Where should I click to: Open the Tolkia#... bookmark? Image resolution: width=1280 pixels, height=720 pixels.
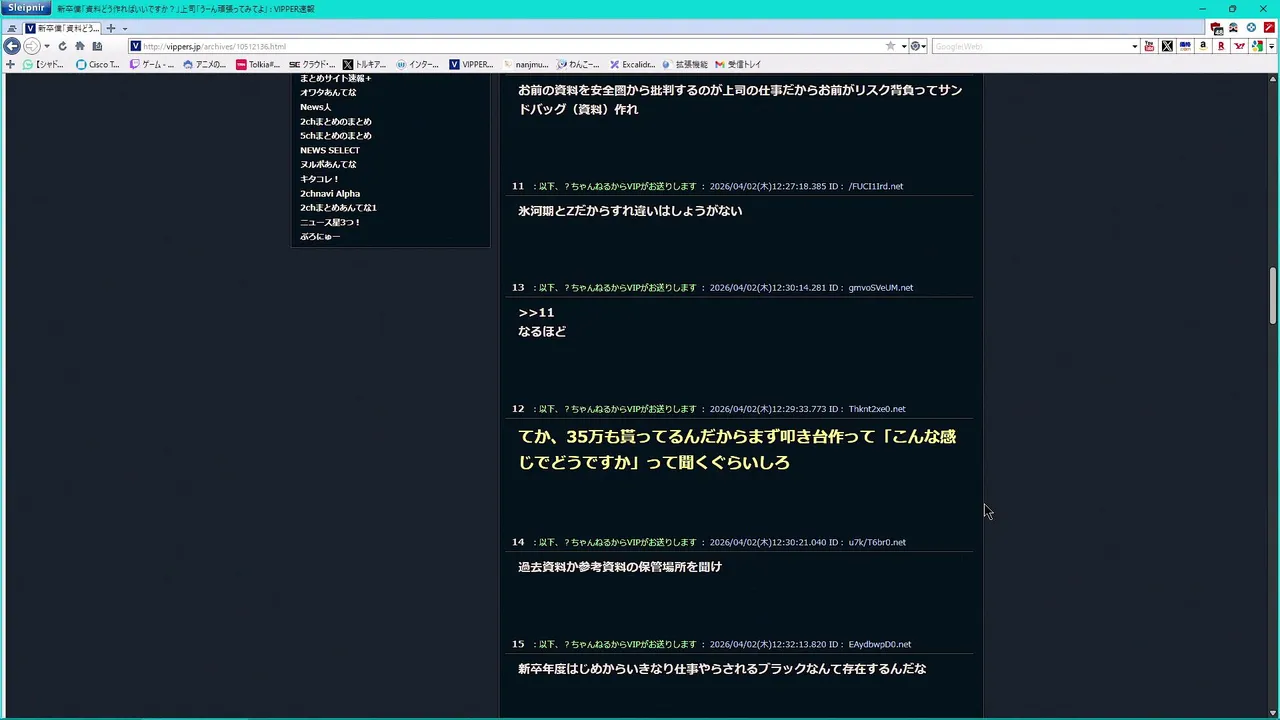coord(258,64)
